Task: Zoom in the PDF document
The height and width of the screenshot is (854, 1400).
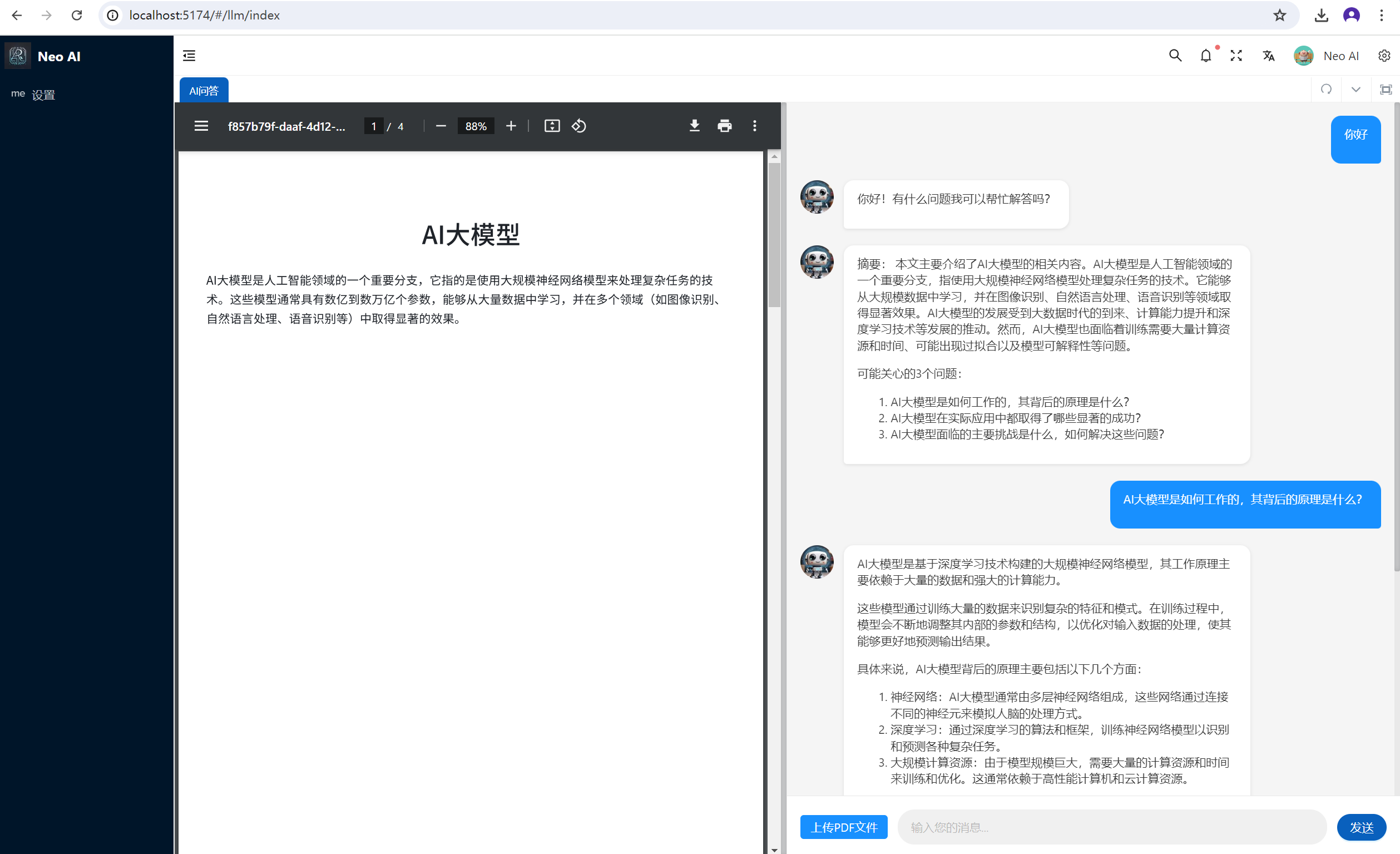Action: [x=511, y=126]
